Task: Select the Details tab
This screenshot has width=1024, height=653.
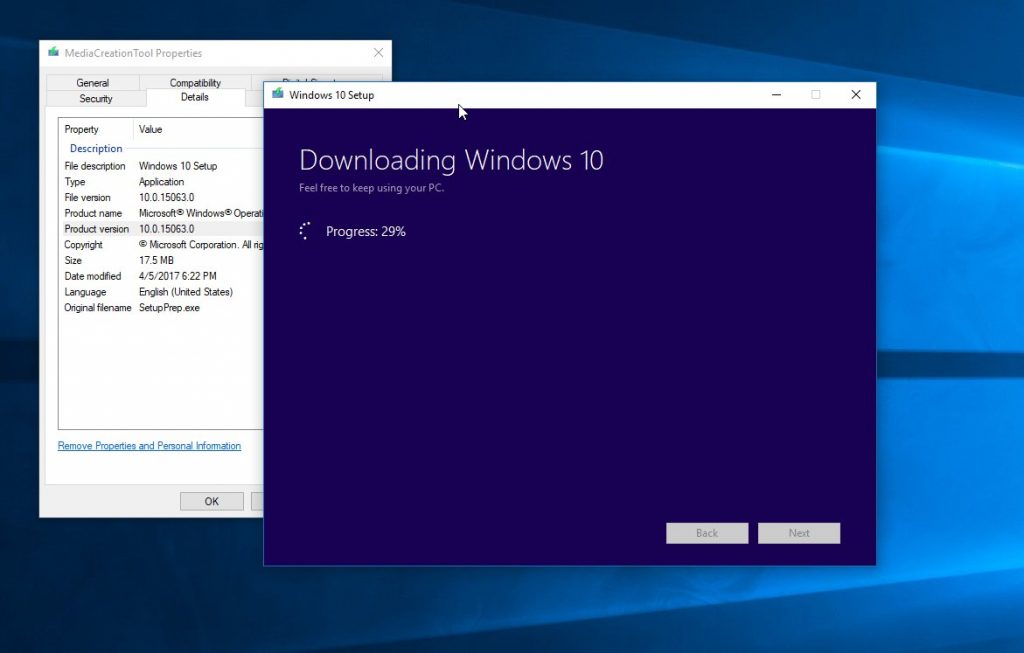Action: pos(194,98)
